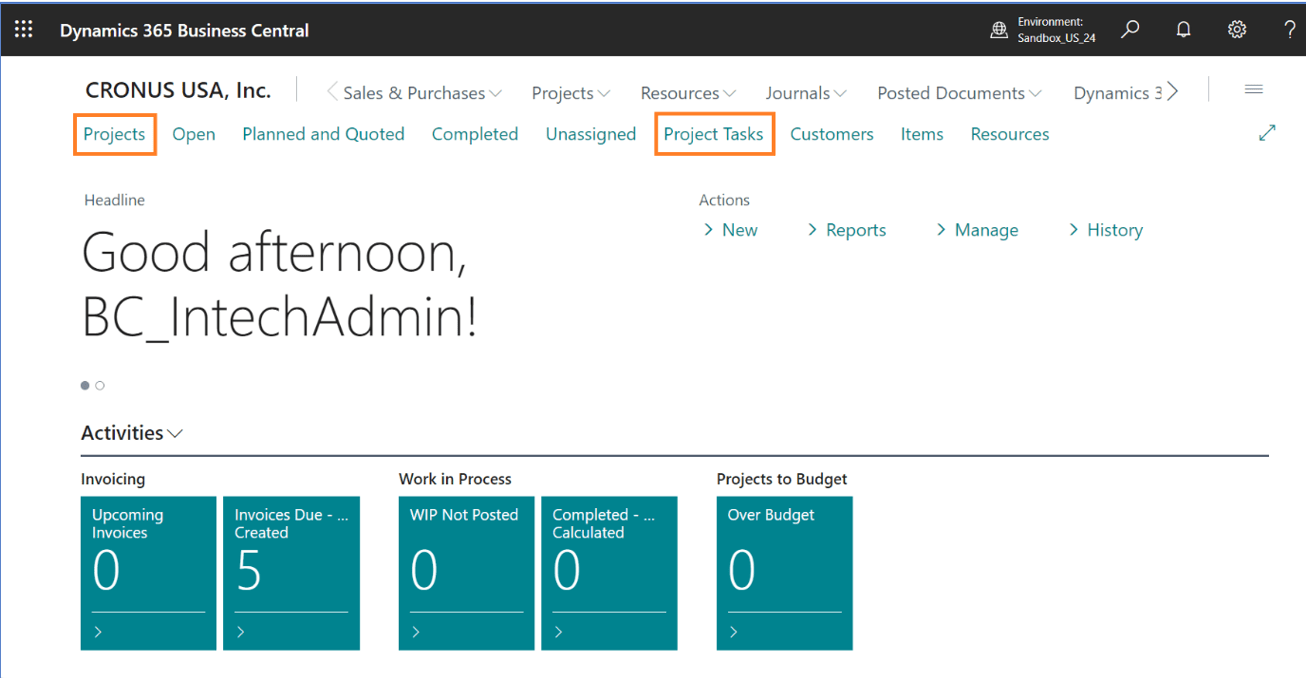Open the Completed - Calculated tile
This screenshot has height=678, width=1306.
[609, 573]
